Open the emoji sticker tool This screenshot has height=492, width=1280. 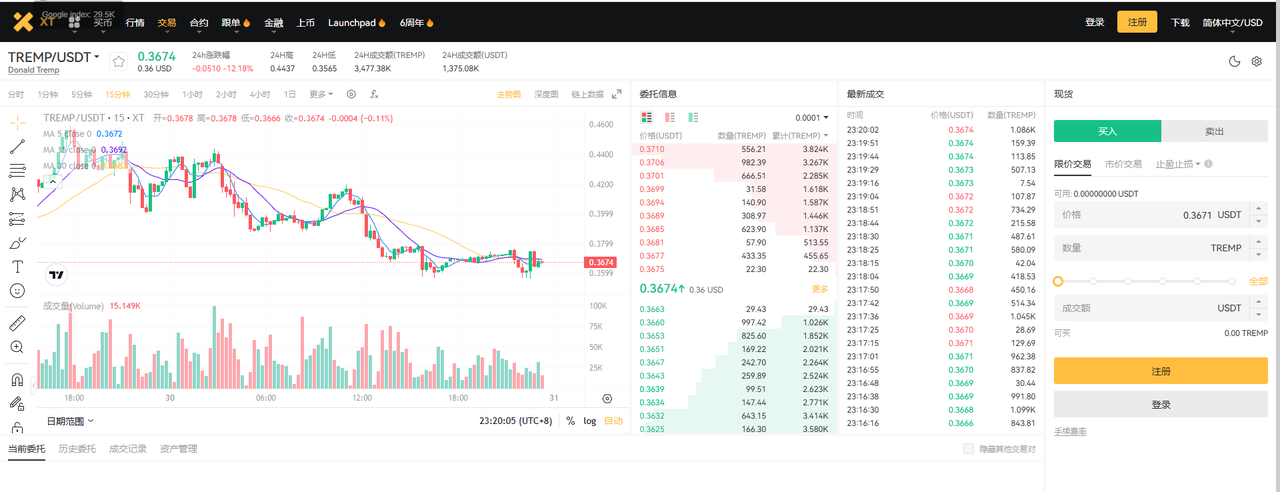pos(17,291)
